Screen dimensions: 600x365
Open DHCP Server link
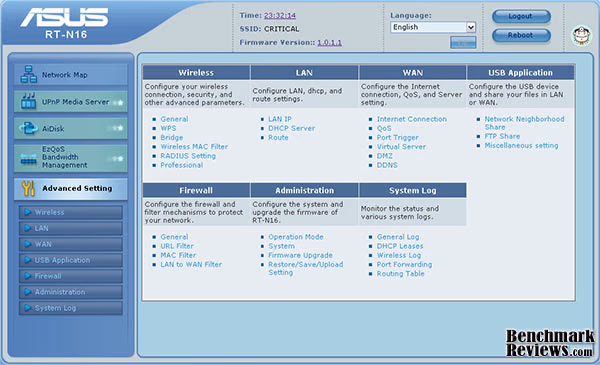point(292,128)
